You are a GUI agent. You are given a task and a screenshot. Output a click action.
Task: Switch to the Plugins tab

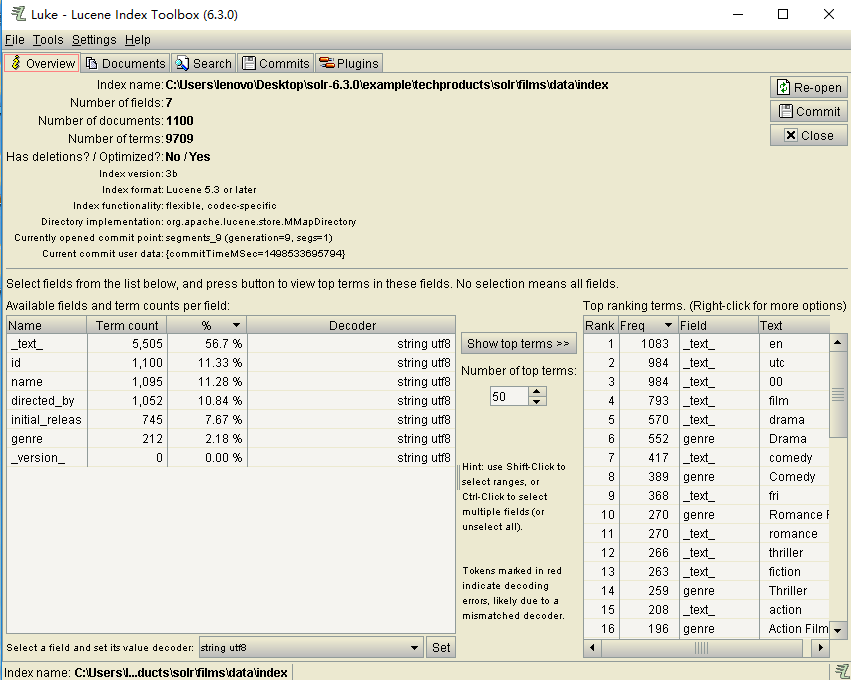[x=349, y=63]
